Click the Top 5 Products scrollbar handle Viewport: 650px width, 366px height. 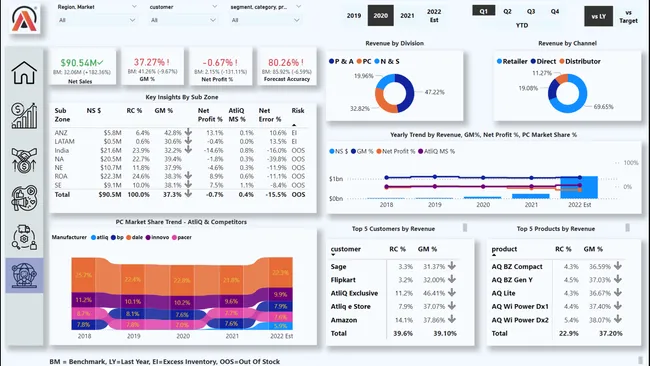click(628, 228)
